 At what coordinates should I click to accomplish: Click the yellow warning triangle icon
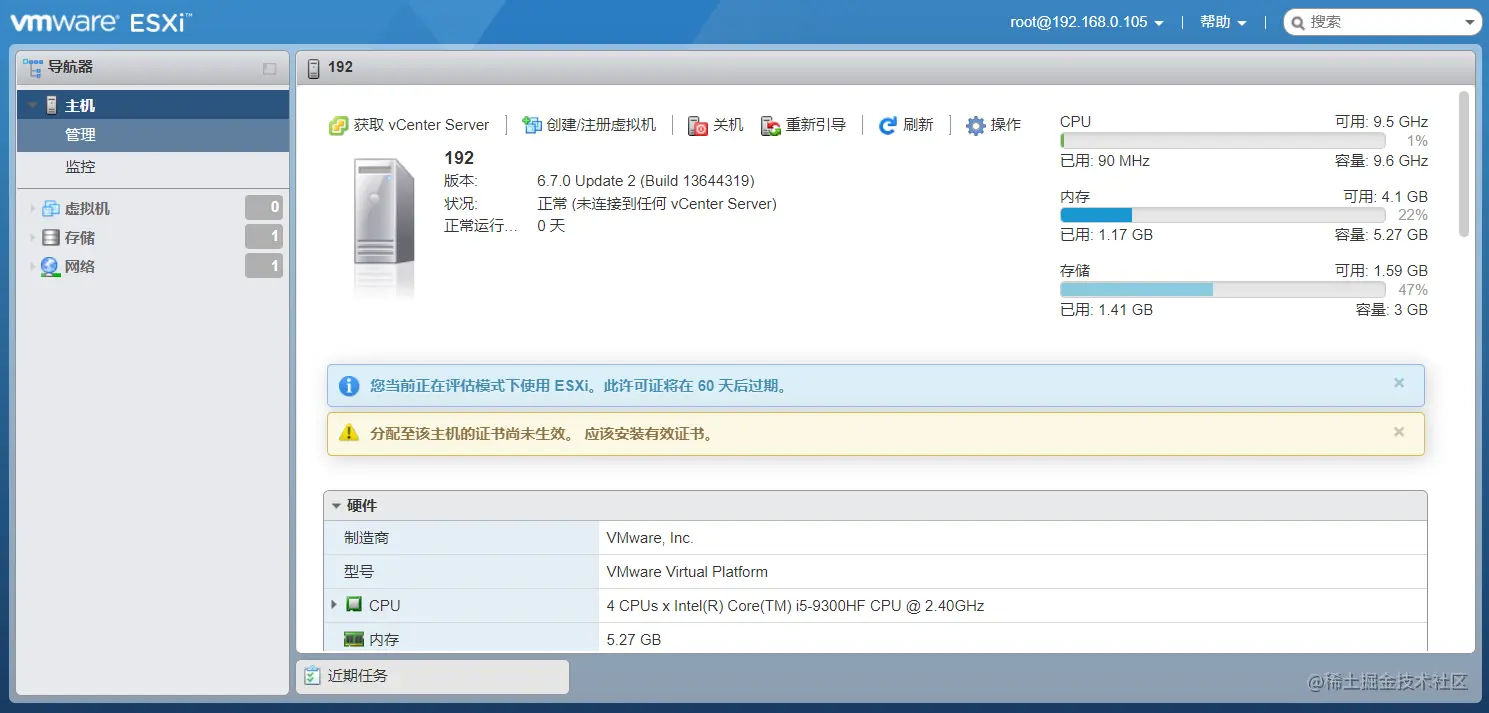coord(348,433)
